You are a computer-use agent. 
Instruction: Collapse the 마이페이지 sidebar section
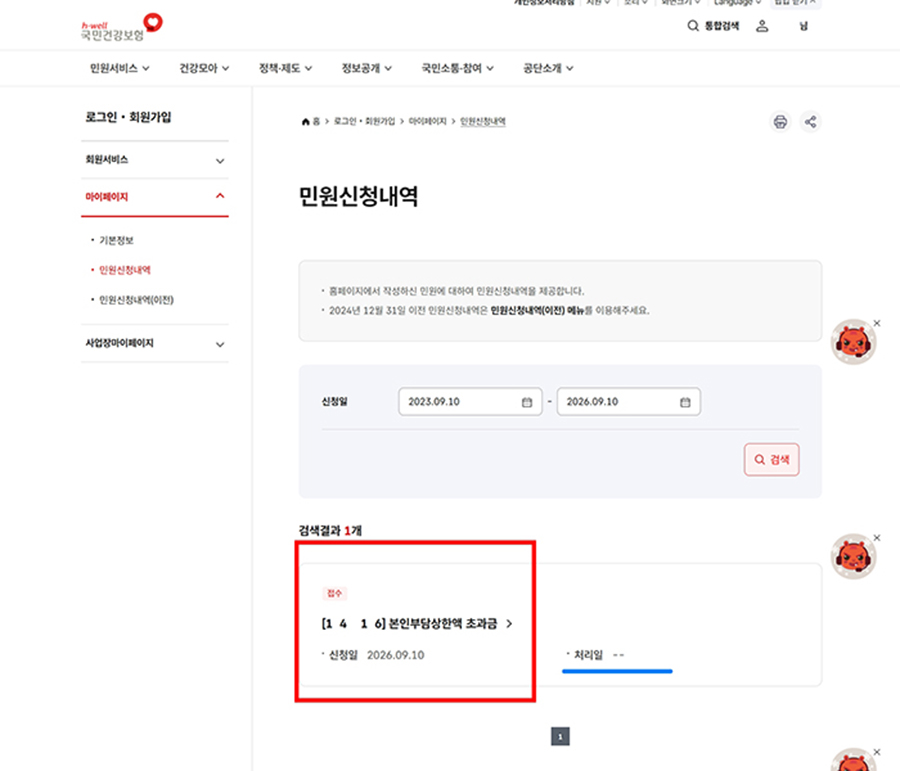155,197
